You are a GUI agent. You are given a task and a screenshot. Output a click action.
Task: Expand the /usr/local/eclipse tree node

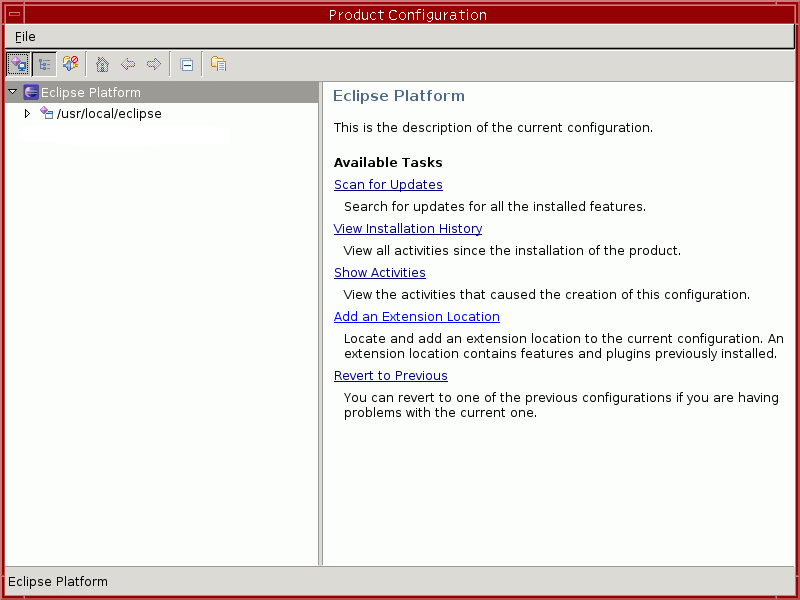[27, 113]
